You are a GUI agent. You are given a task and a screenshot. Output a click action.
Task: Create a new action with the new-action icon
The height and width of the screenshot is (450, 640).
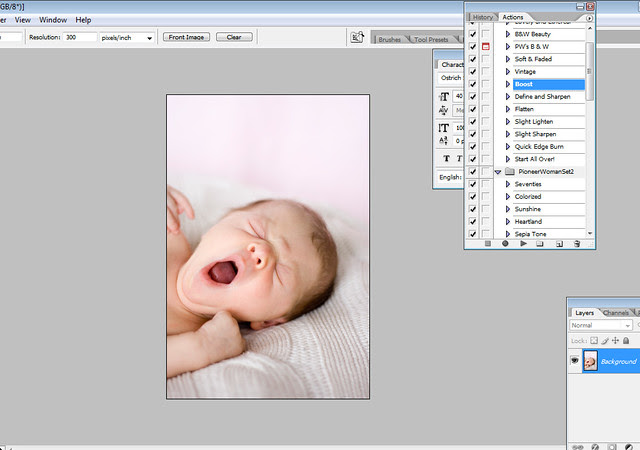[559, 243]
